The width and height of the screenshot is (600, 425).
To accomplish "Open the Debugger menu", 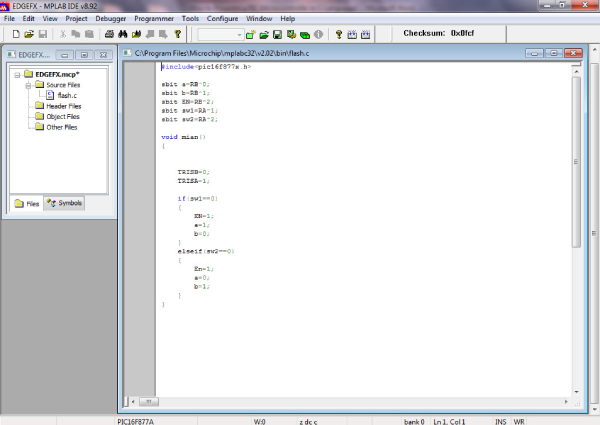I will click(111, 18).
